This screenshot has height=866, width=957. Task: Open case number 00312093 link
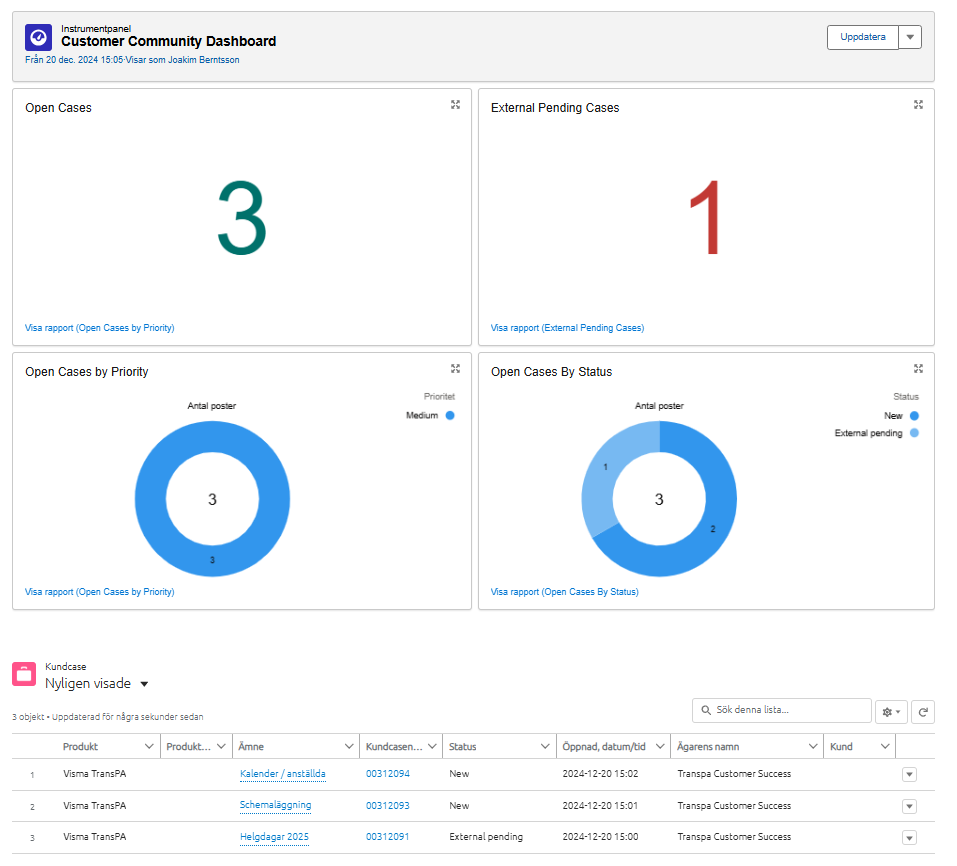point(387,806)
